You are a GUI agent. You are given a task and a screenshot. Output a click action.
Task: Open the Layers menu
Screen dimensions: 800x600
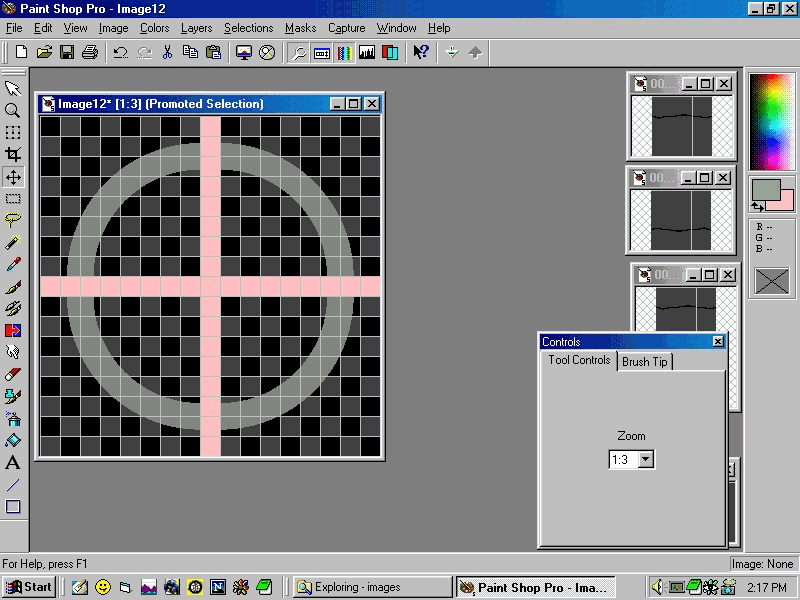196,28
